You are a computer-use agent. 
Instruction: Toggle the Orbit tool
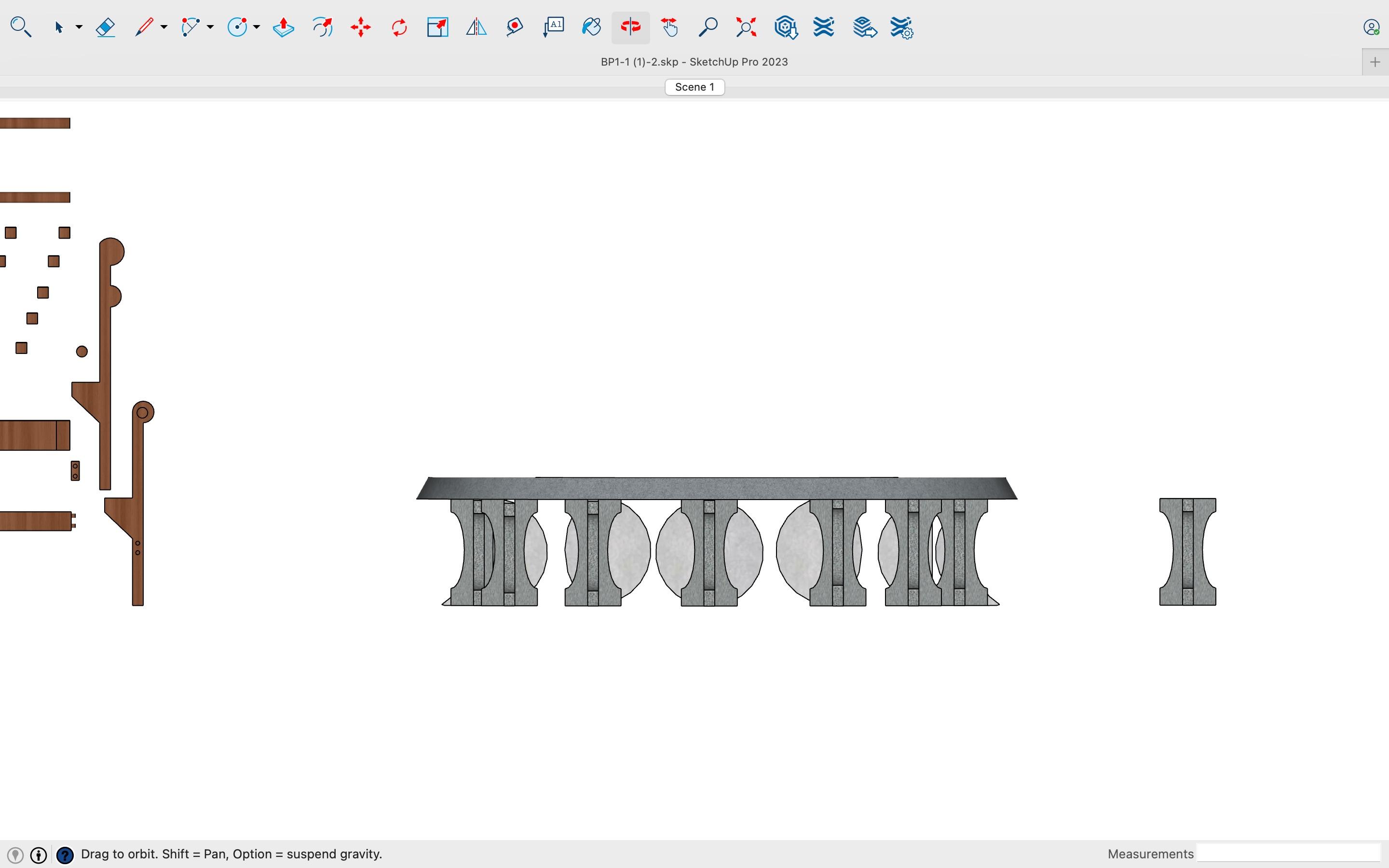[x=630, y=27]
